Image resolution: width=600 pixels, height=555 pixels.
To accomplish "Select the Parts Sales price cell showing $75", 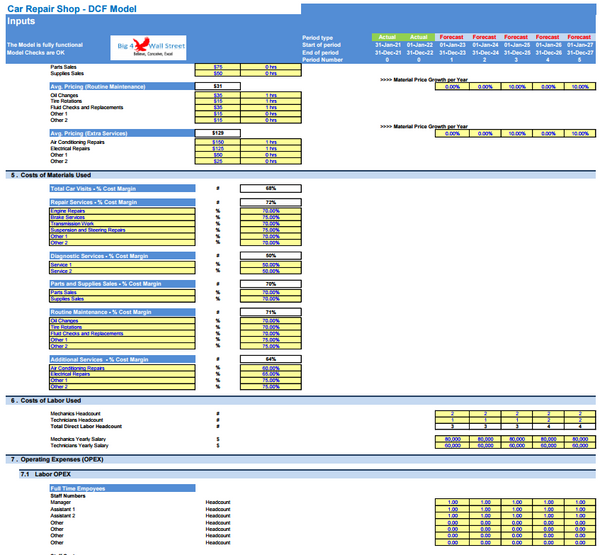I will [218, 66].
